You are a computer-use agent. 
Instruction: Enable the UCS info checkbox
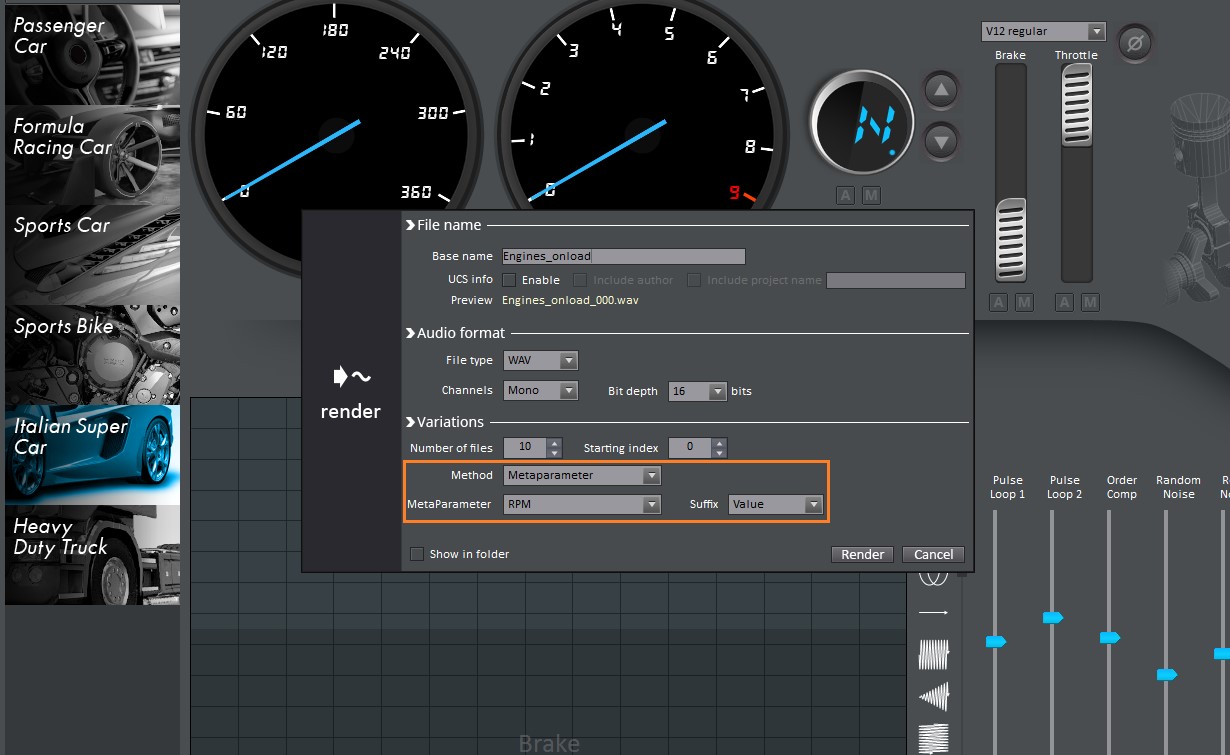(x=511, y=280)
